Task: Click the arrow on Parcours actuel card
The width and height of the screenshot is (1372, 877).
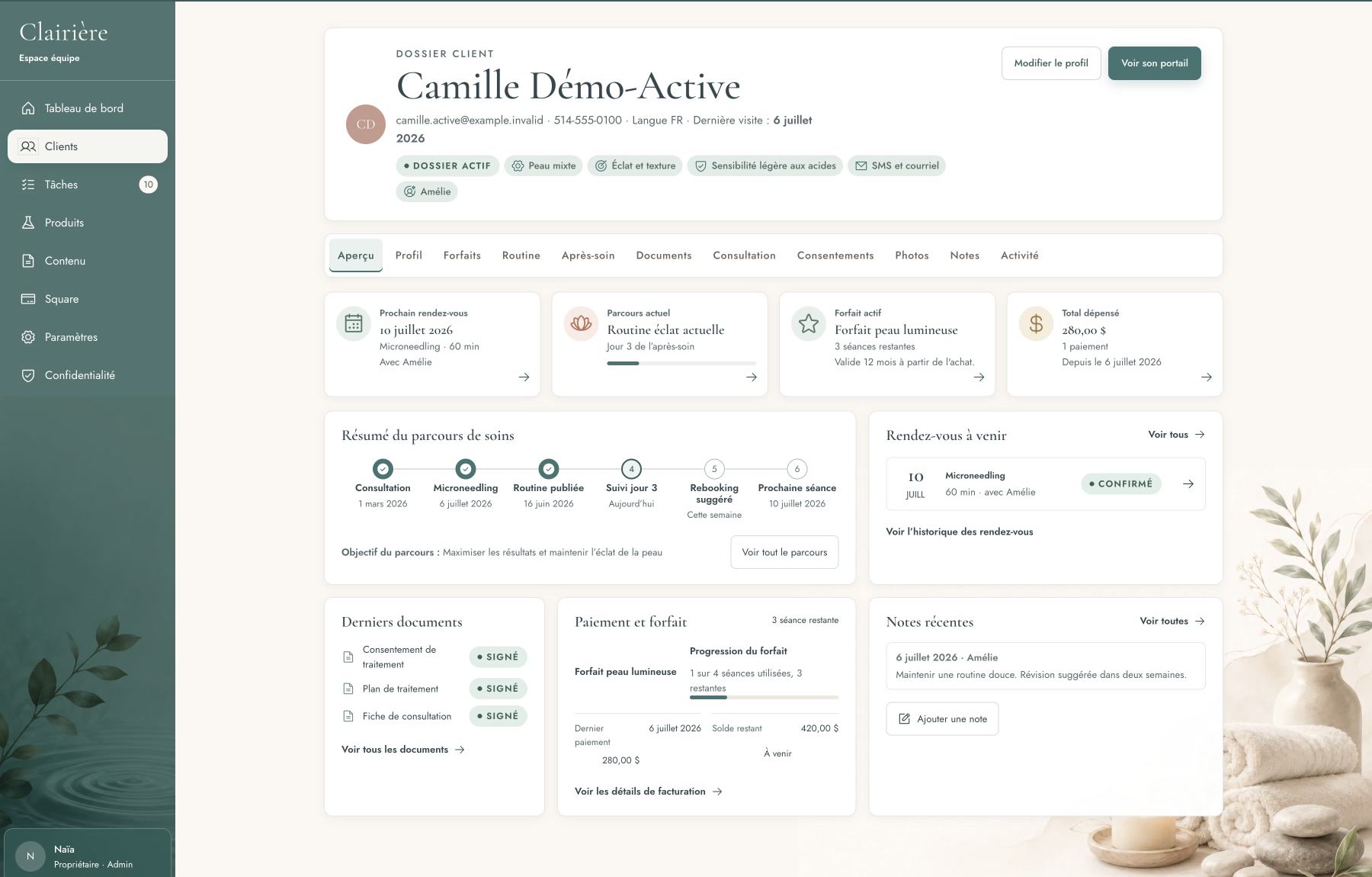Action: 752,377
